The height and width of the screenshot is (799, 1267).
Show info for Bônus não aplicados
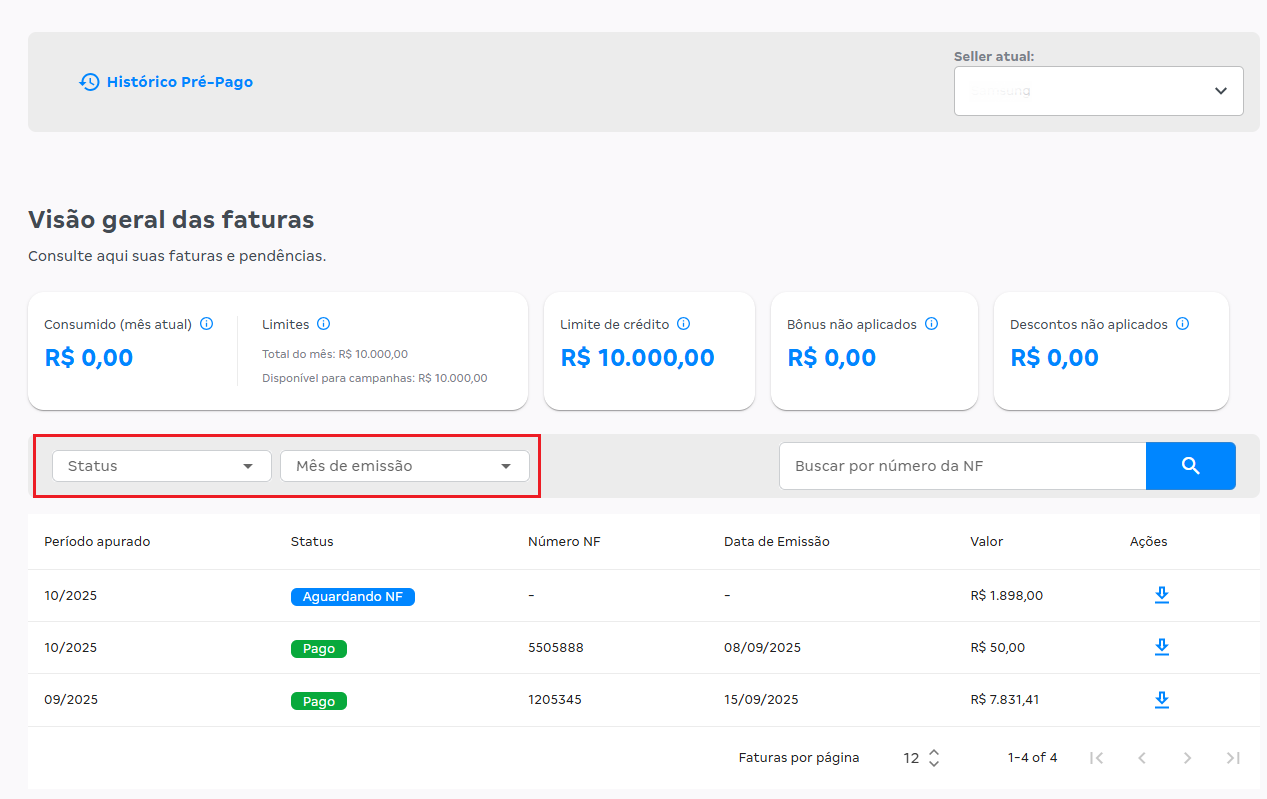tap(931, 324)
